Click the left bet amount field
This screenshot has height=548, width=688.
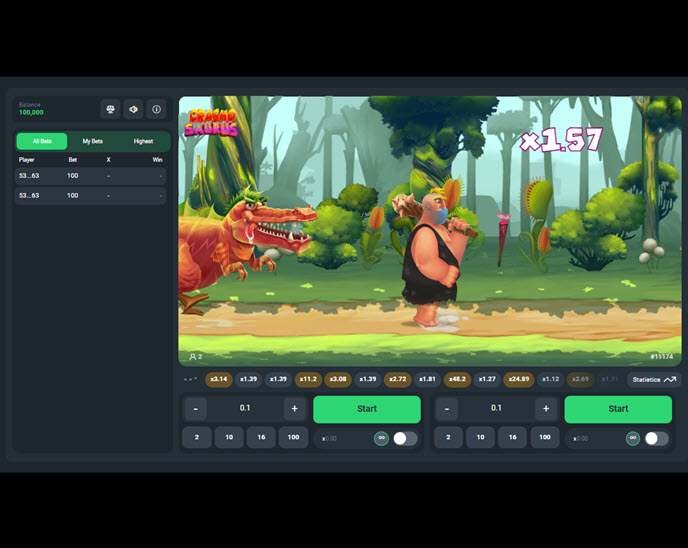[x=245, y=408]
